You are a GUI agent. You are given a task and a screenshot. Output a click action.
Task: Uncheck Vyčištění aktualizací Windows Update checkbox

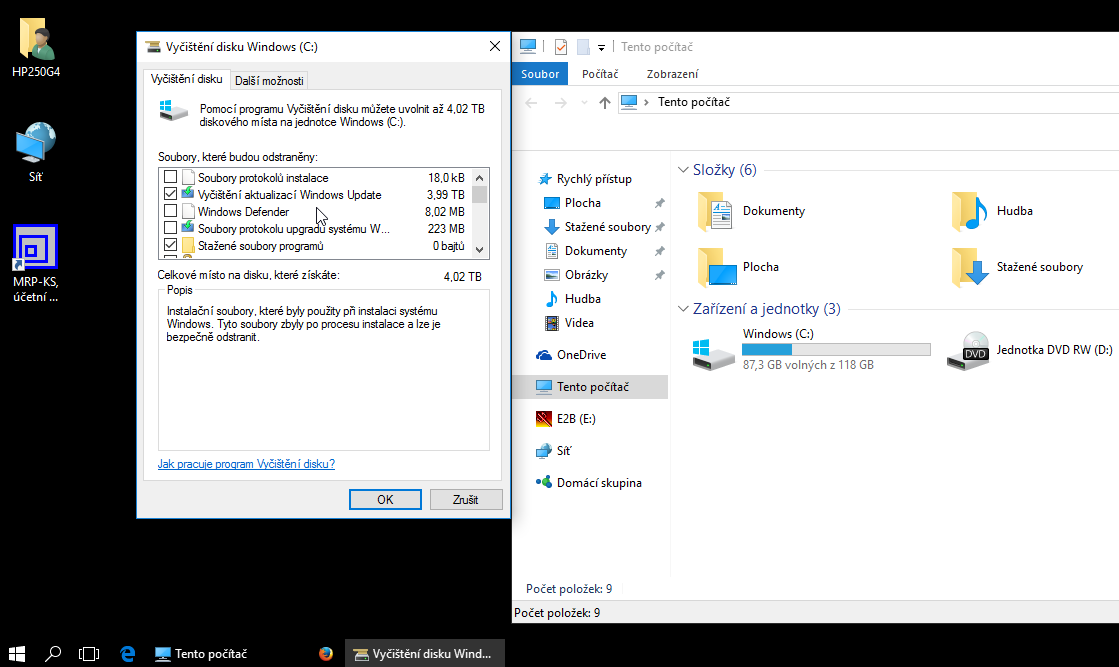click(171, 194)
